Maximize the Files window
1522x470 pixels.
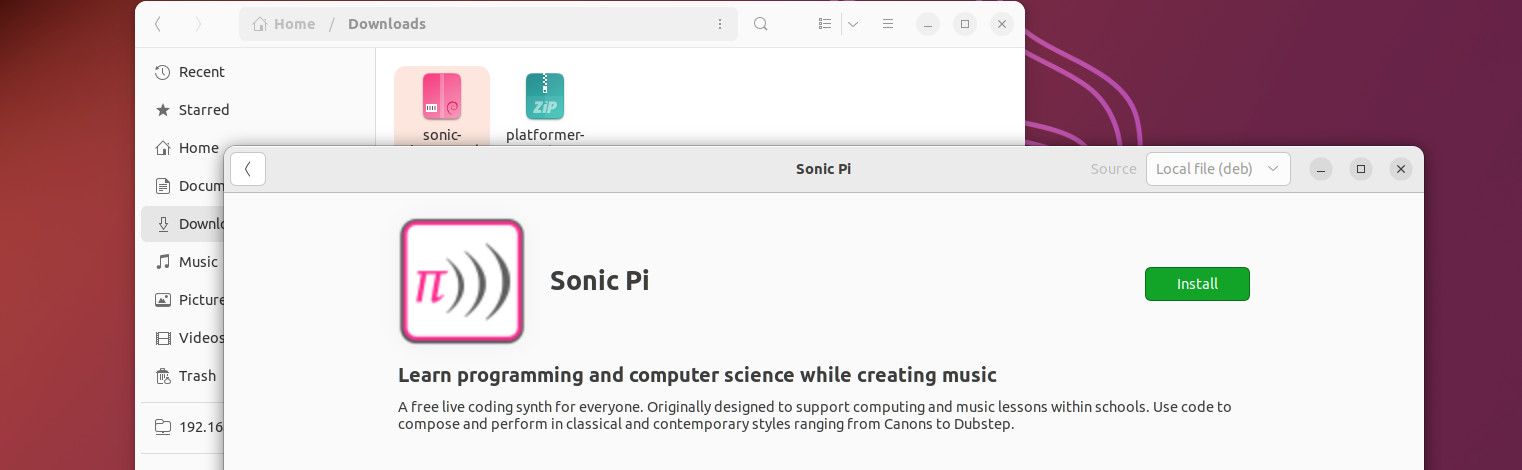coord(965,24)
